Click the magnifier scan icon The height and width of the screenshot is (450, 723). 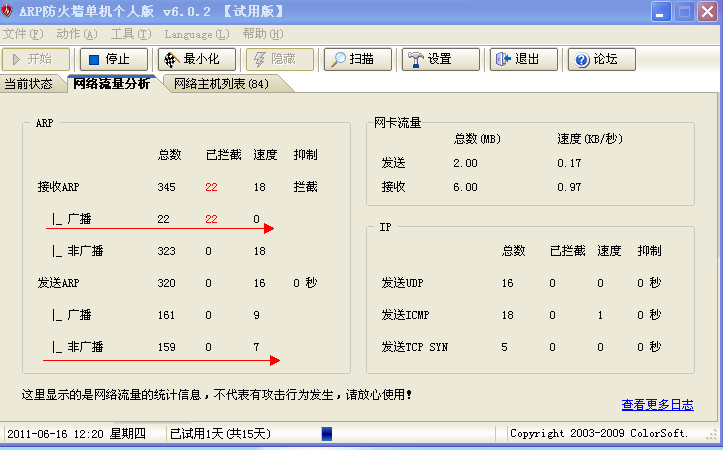(338, 59)
